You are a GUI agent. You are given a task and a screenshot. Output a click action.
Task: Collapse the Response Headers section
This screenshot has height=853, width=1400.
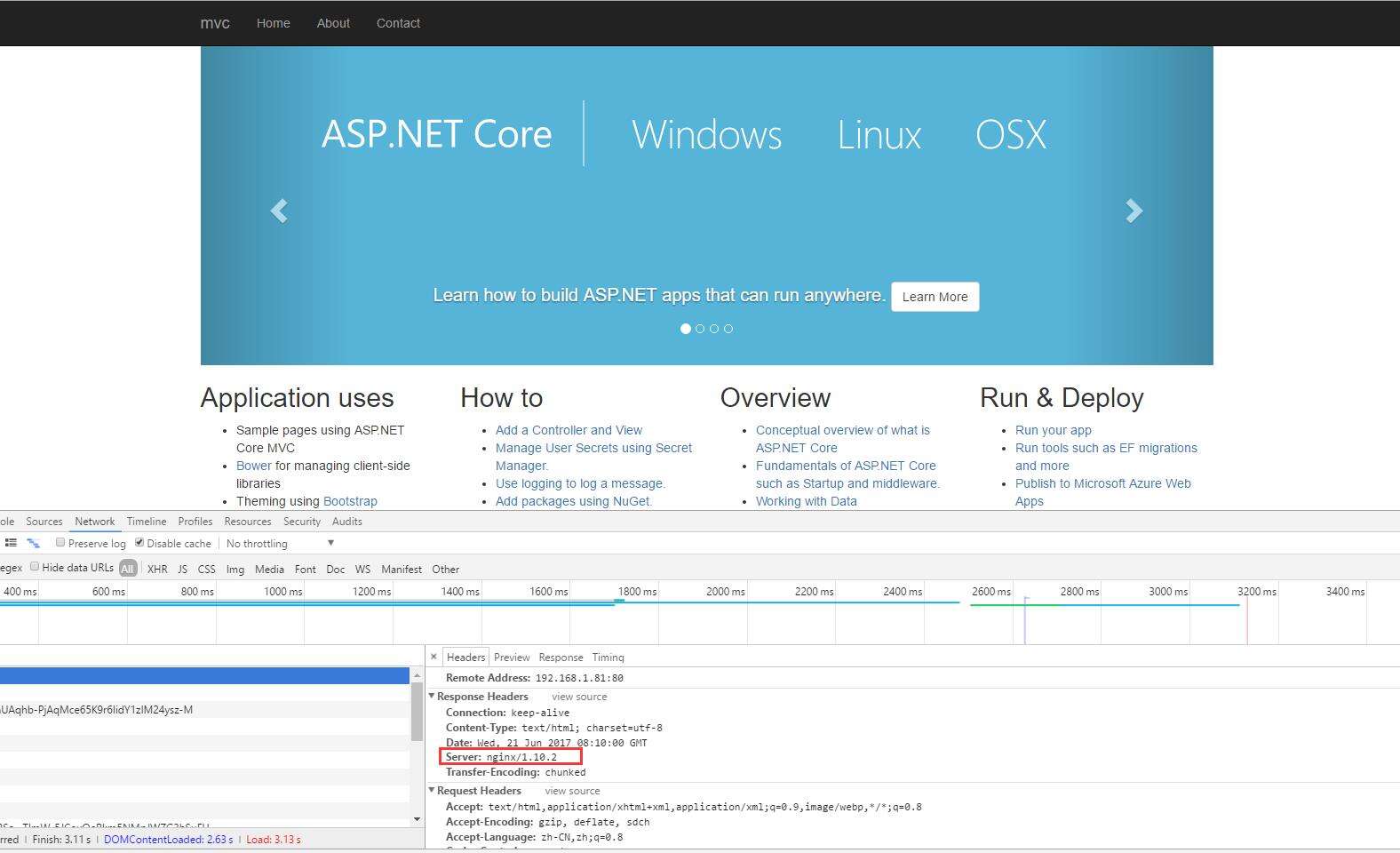point(432,696)
